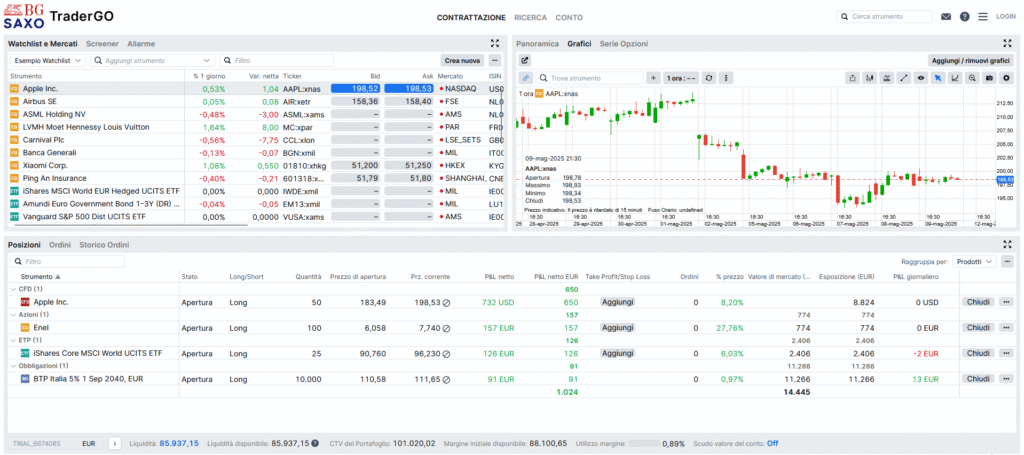This screenshot has height=455, width=1024.
Task: Collapse the Obbligazioni (1) group
Action: tap(13, 366)
